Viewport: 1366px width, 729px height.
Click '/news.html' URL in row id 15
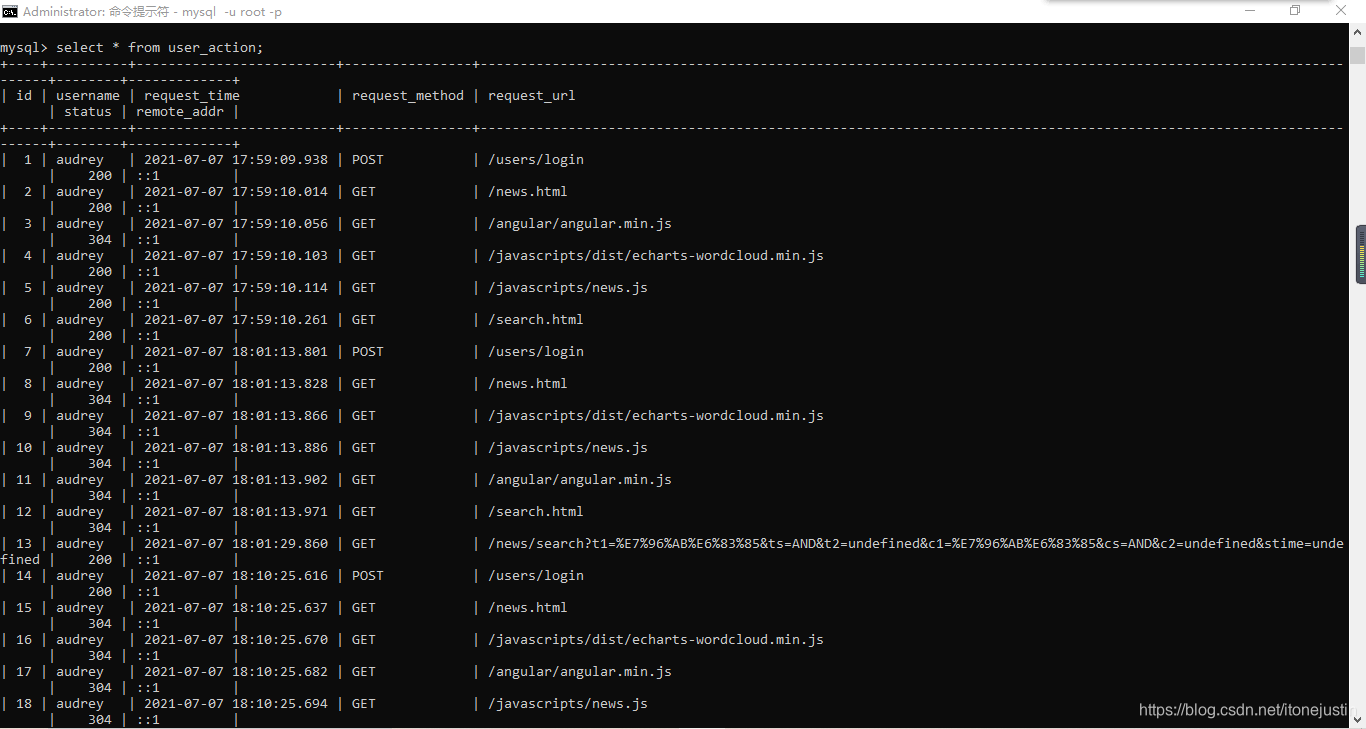click(x=528, y=608)
